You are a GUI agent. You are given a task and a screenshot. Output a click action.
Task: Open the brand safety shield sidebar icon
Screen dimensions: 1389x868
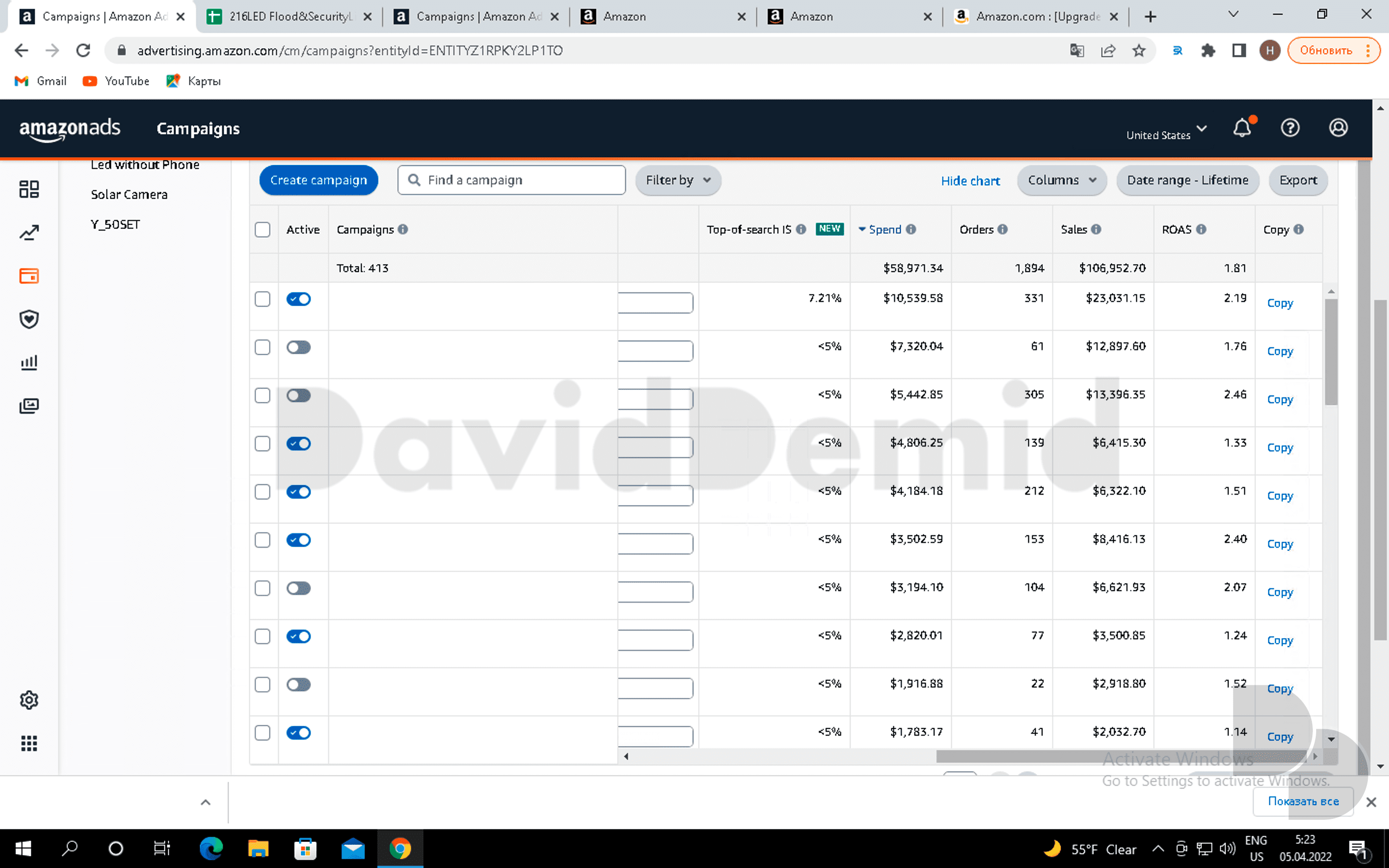[x=29, y=319]
